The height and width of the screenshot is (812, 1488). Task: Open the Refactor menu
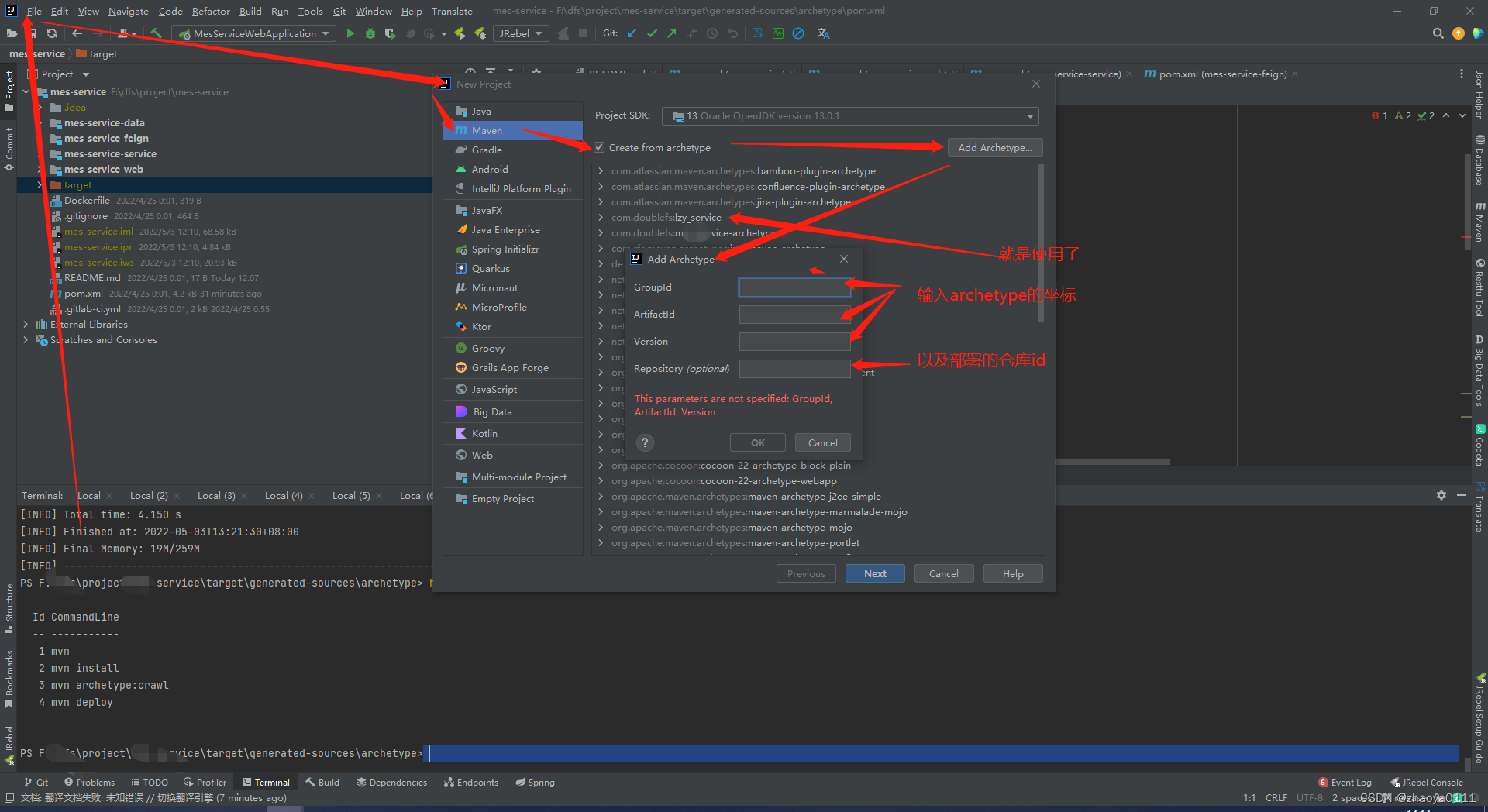[x=211, y=11]
